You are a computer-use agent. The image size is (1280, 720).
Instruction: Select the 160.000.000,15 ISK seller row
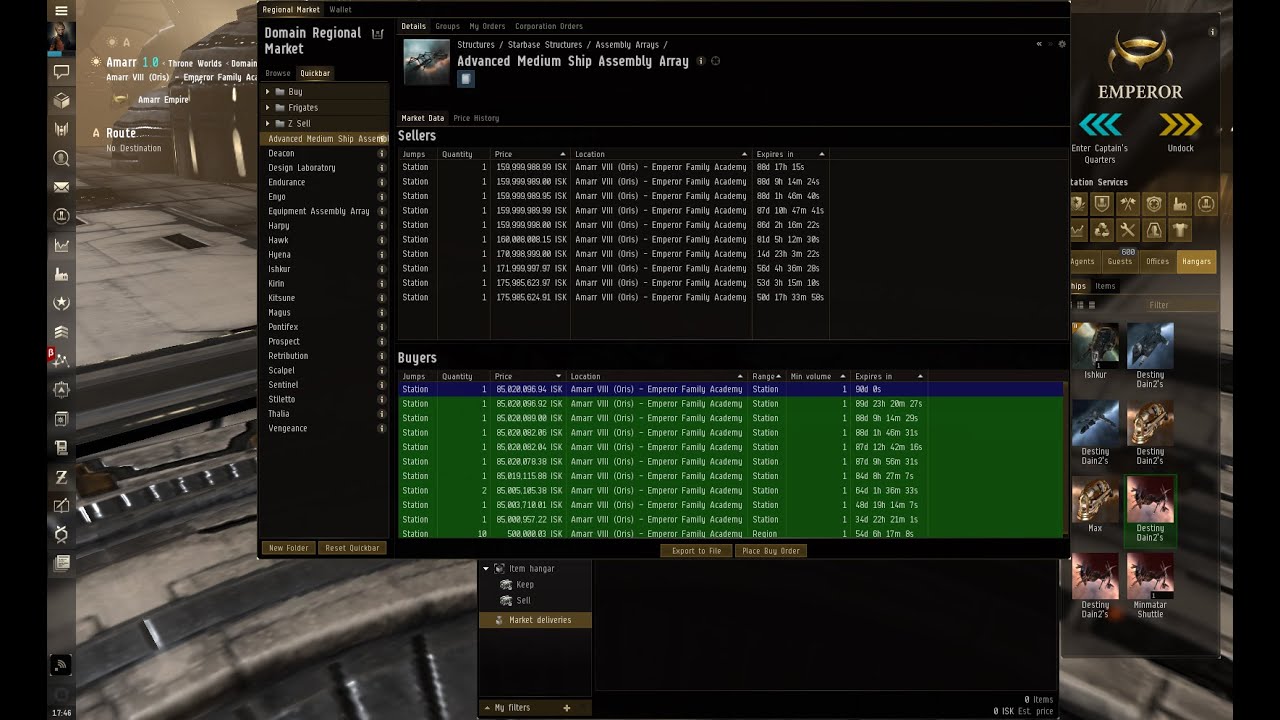(x=613, y=240)
